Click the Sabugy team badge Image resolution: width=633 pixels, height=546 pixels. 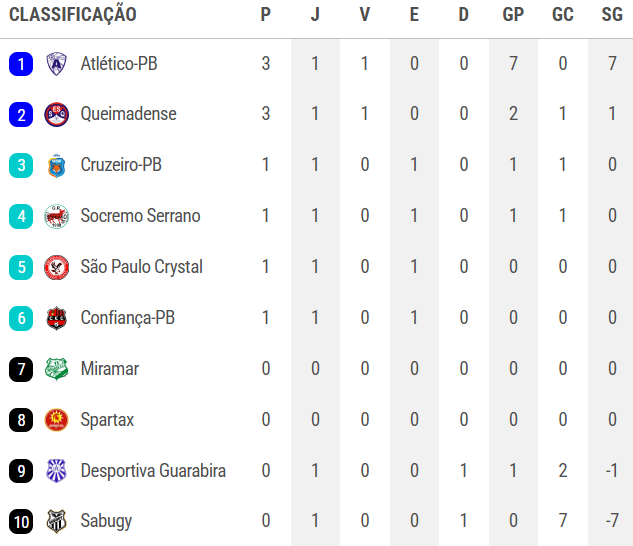coord(56,521)
